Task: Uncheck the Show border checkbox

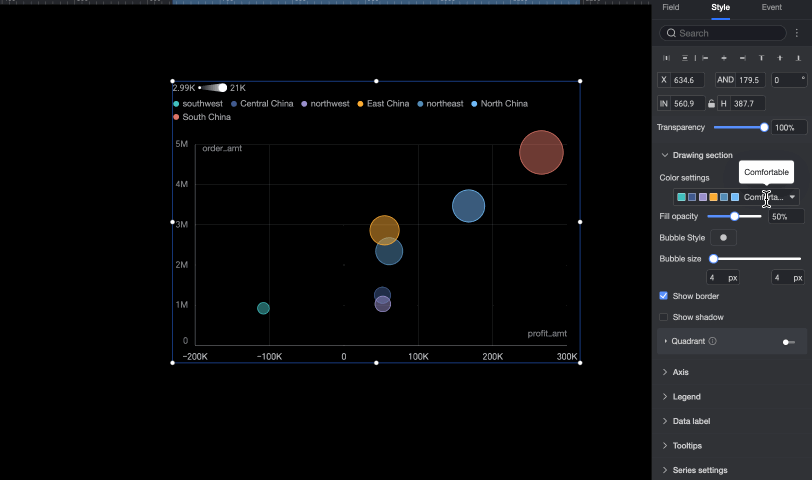Action: tap(663, 296)
